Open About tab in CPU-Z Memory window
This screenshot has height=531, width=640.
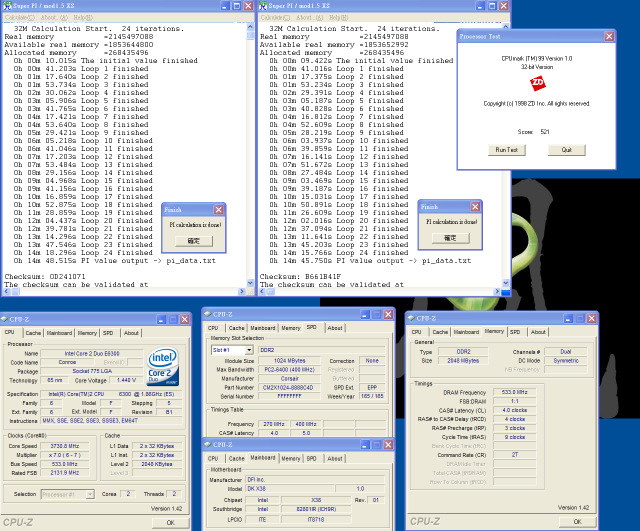pos(538,332)
